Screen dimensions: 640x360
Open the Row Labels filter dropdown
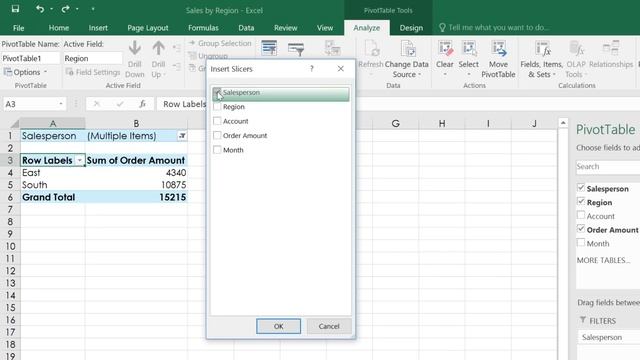click(x=80, y=160)
